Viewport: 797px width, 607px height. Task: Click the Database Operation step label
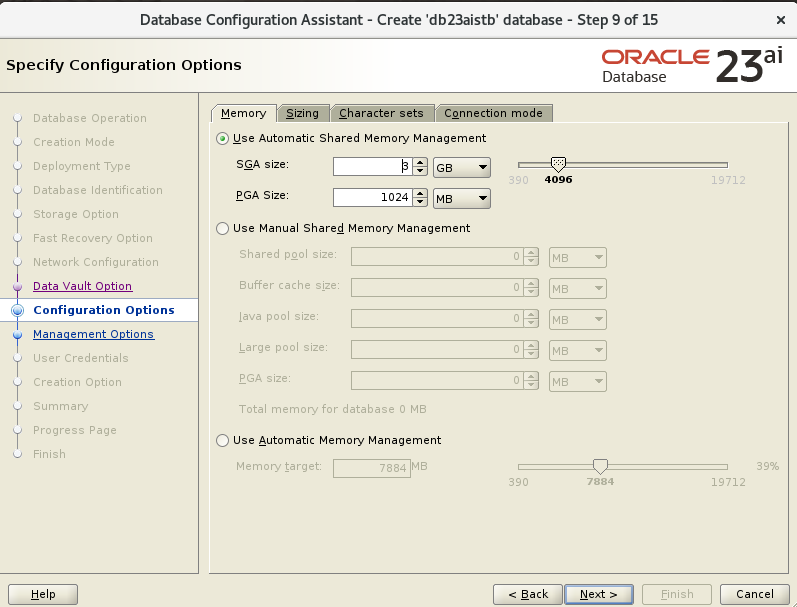(90, 118)
